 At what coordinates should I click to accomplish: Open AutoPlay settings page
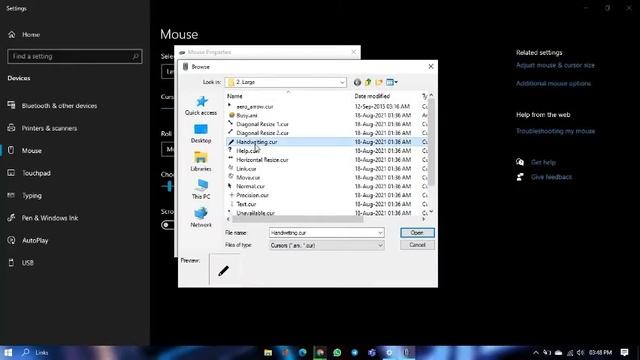point(35,240)
